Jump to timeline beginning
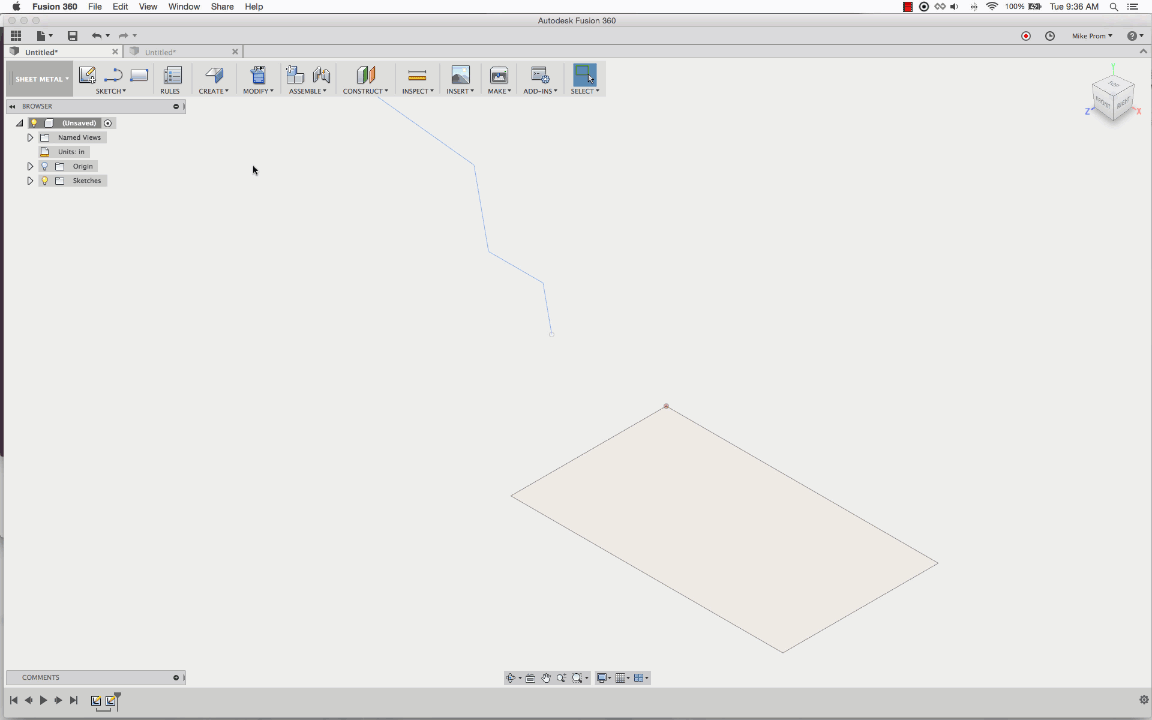The image size is (1152, 720). click(13, 700)
